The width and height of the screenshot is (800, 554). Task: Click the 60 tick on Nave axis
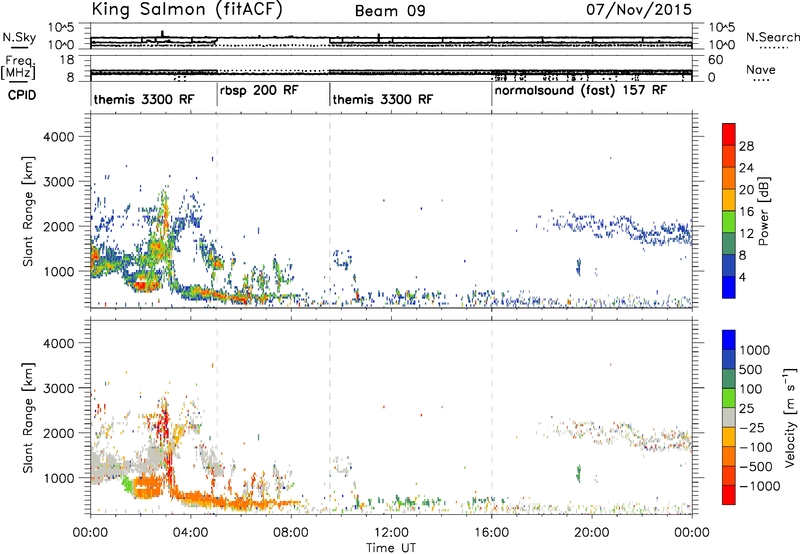coord(715,60)
